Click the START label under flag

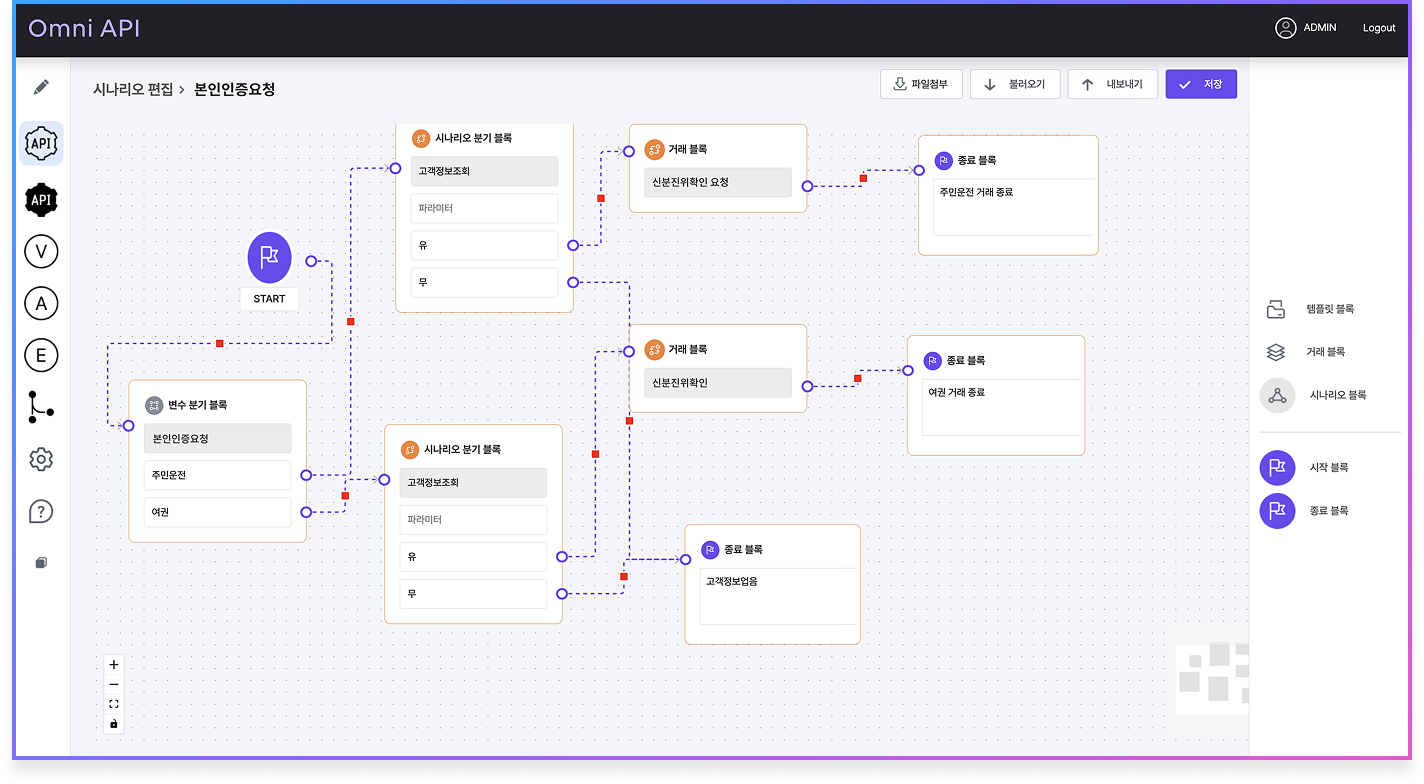tap(269, 299)
